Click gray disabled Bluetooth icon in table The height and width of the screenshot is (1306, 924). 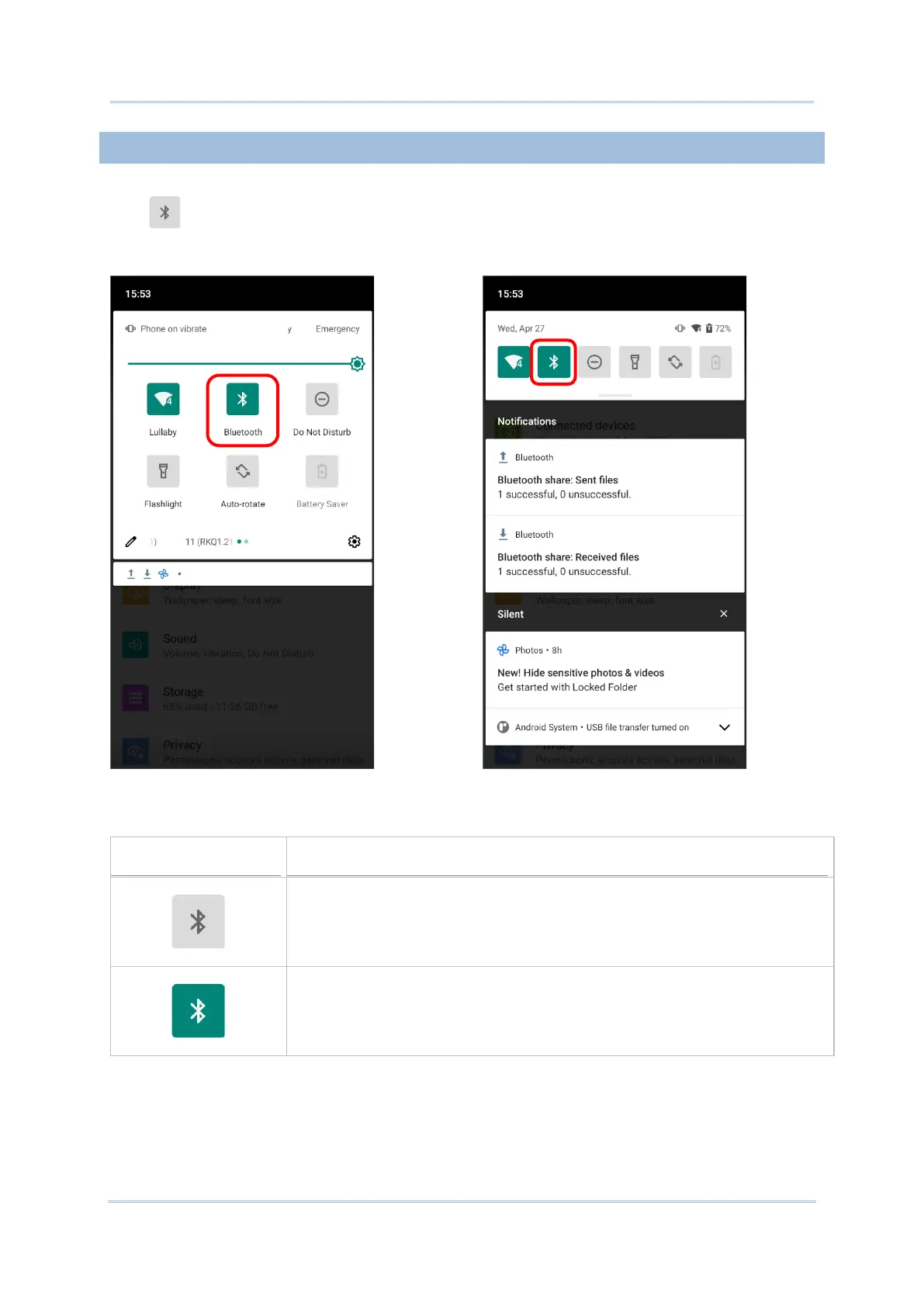click(199, 921)
